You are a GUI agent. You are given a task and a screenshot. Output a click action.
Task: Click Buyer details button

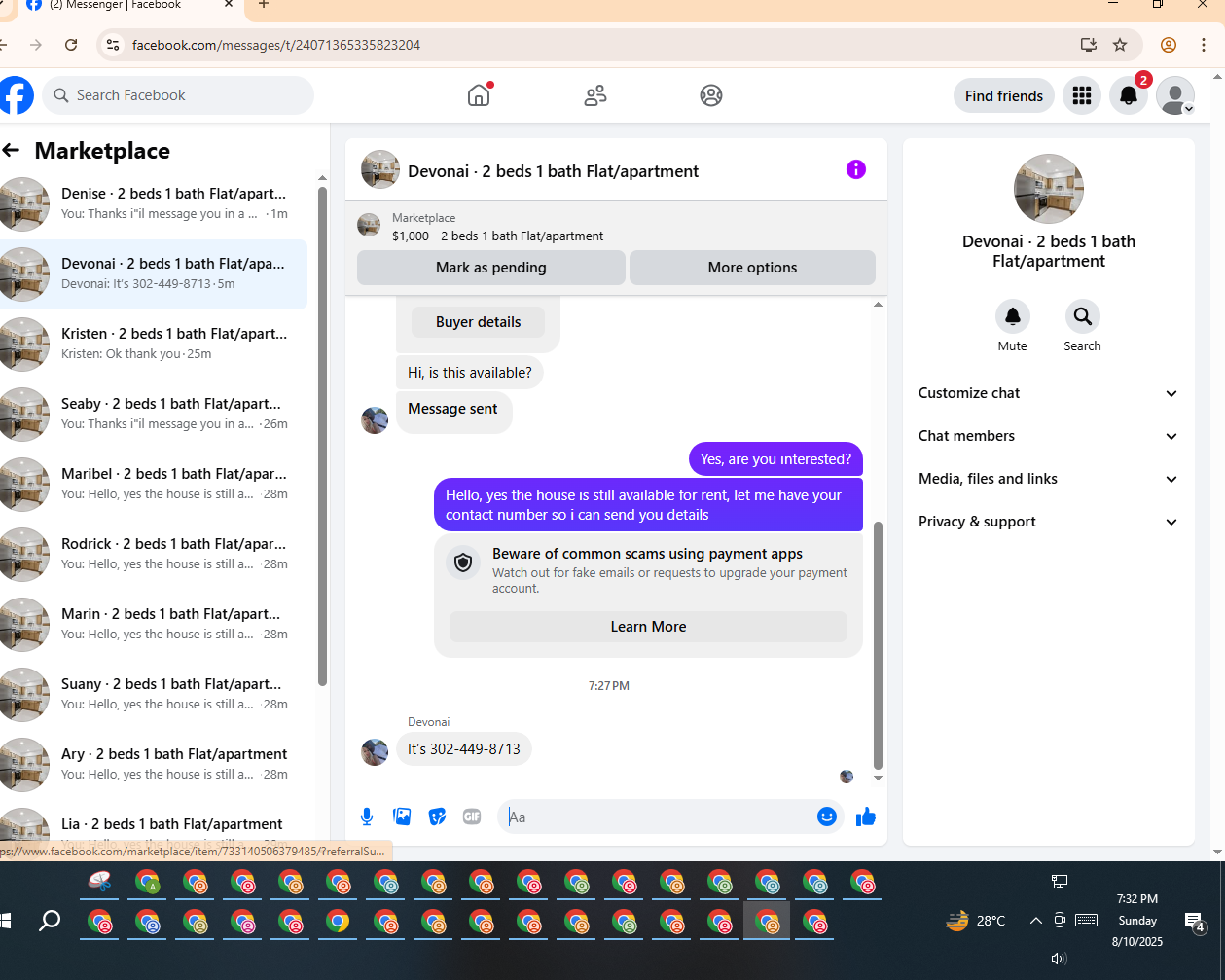point(478,322)
